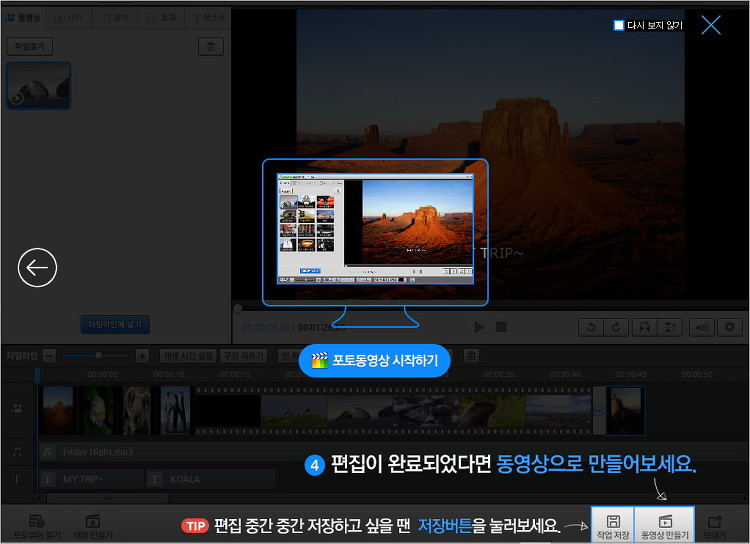The image size is (750, 544).
Task: Select the KOALA text clip
Action: (x=211, y=479)
